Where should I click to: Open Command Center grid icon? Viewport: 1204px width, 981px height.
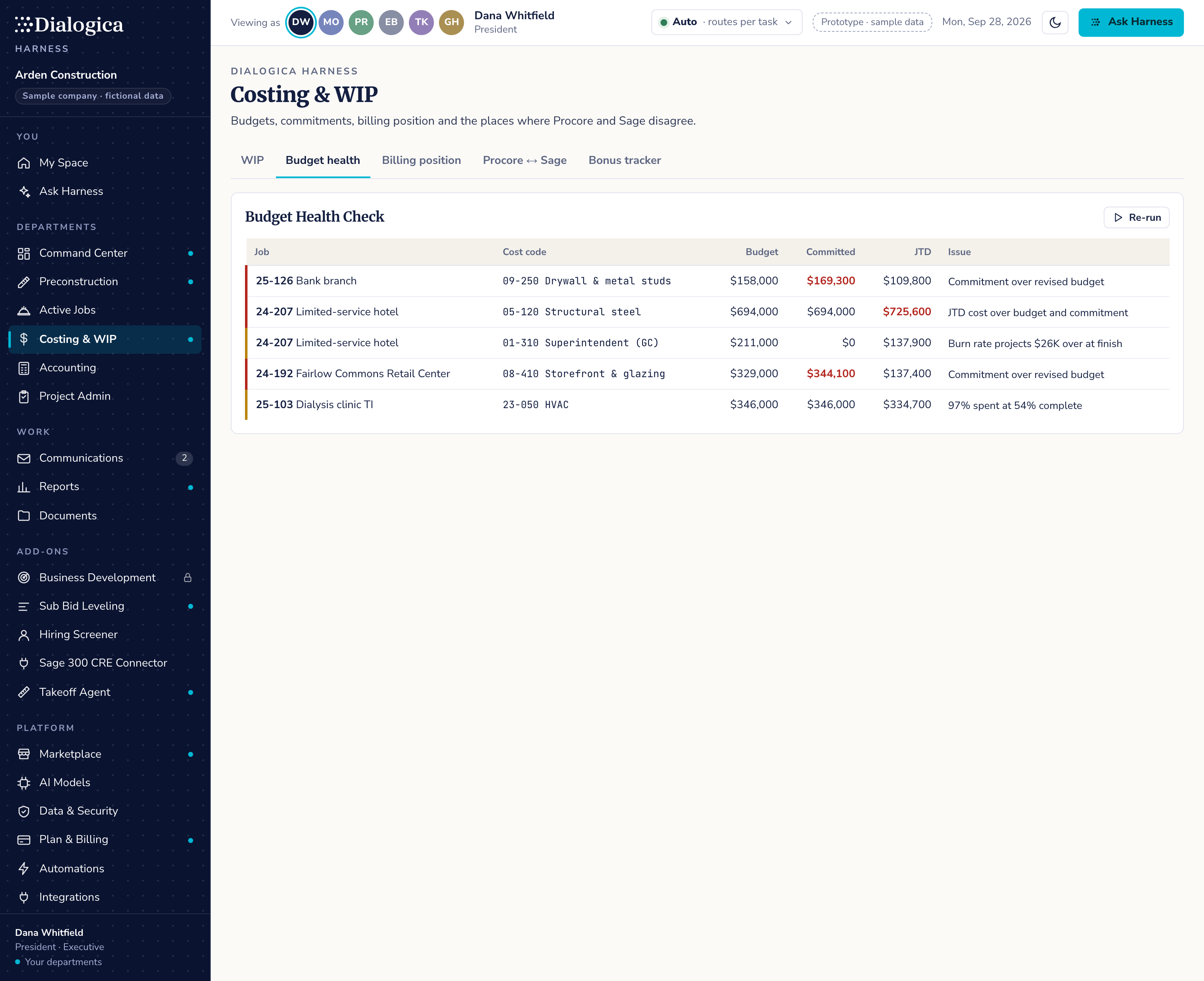[x=24, y=253]
